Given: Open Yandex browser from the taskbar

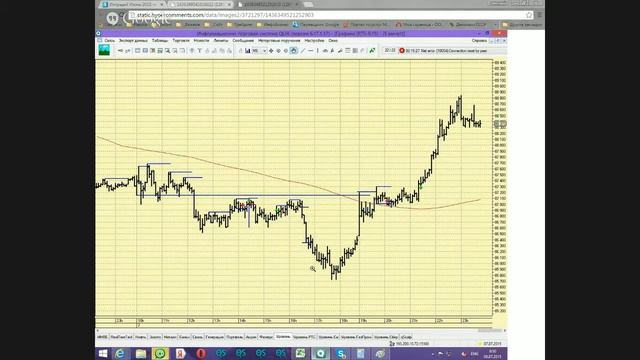Looking at the screenshot, I should tap(180, 353).
